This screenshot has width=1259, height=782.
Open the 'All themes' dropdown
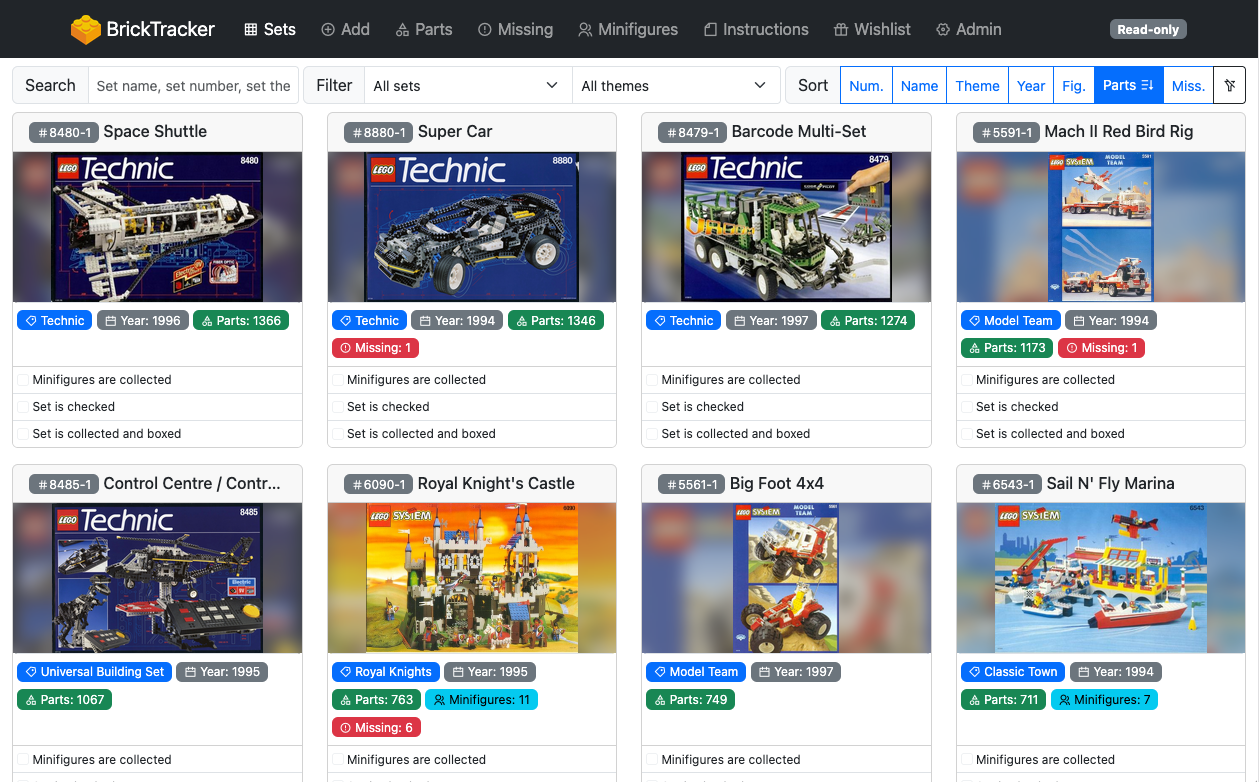(x=675, y=86)
